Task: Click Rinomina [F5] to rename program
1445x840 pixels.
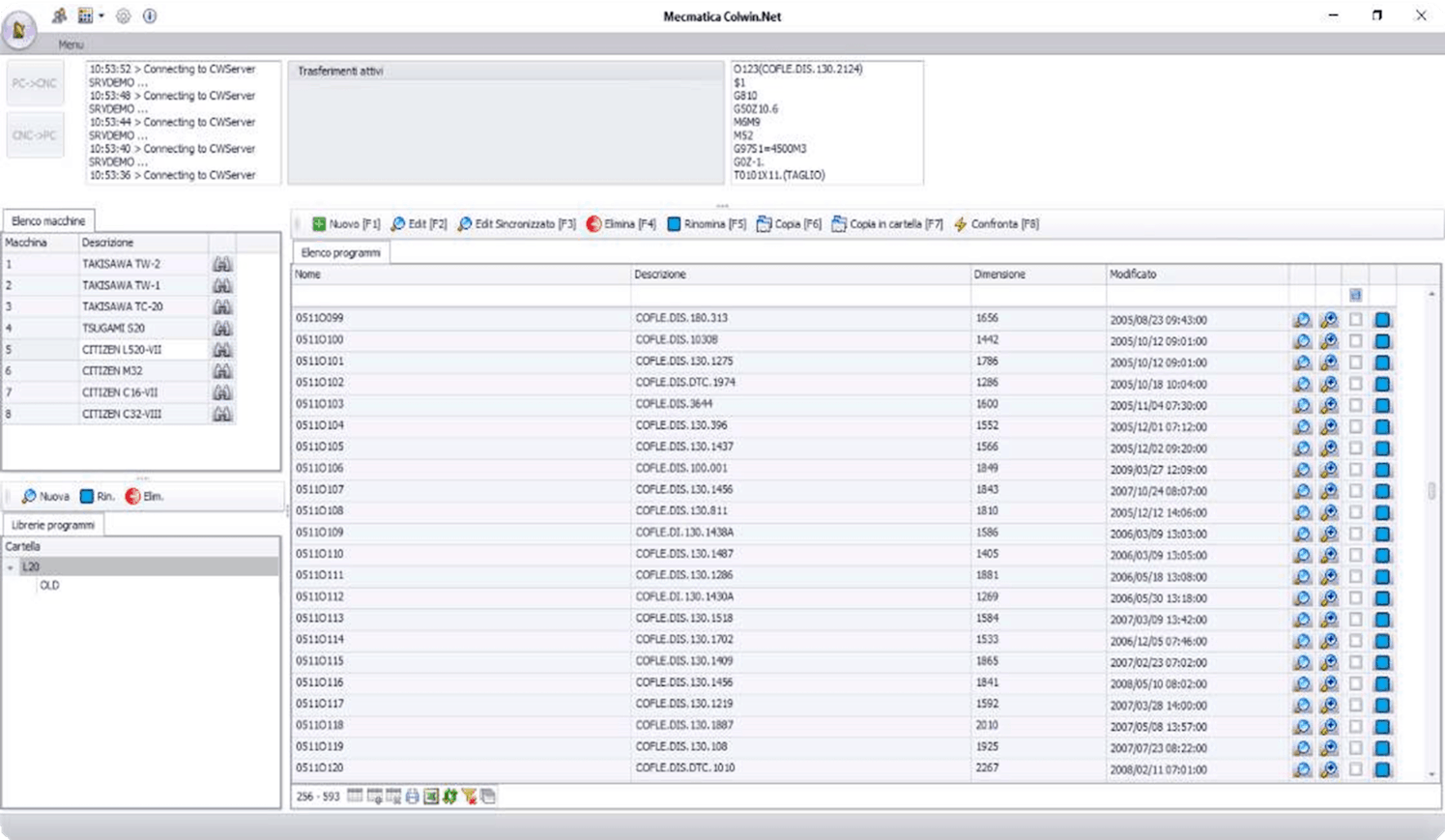Action: point(706,224)
